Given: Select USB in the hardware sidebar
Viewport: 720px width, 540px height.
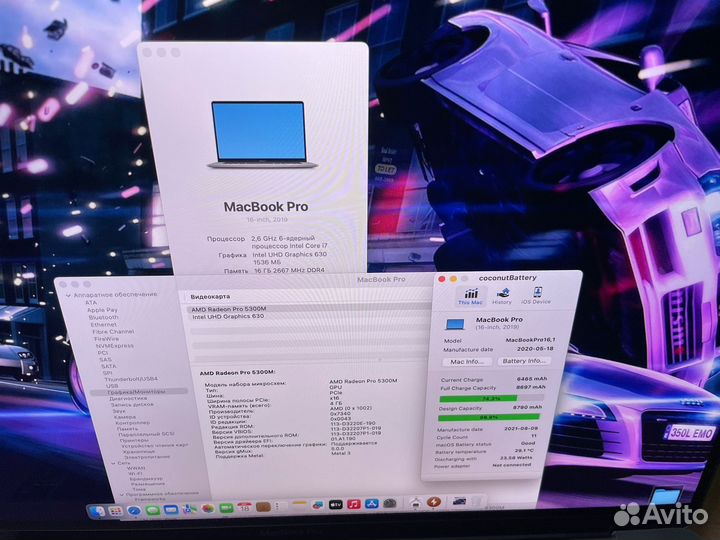Looking at the screenshot, I should click(x=112, y=386).
